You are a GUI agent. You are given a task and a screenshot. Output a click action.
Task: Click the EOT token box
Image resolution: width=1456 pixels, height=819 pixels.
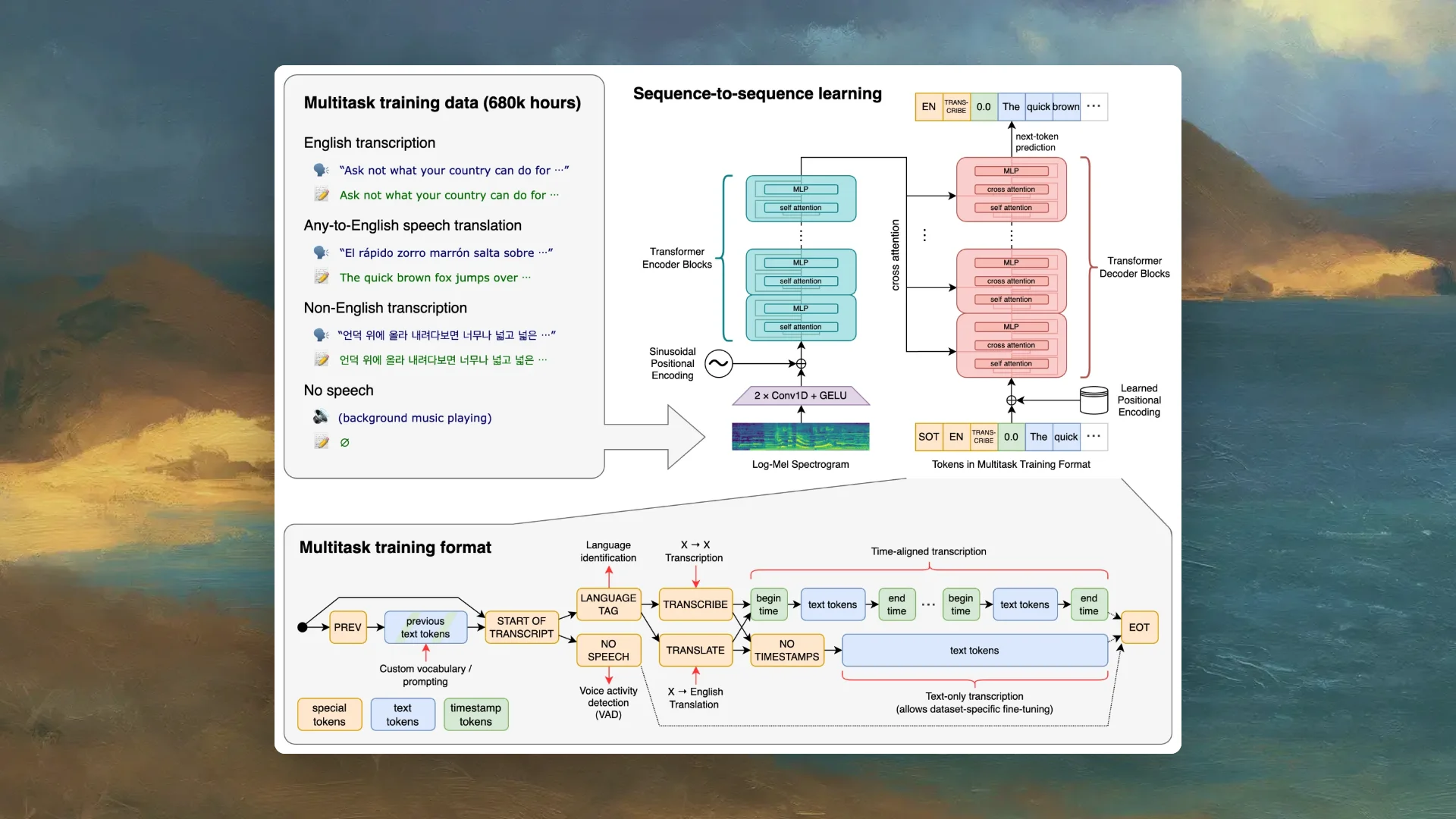coord(1139,627)
